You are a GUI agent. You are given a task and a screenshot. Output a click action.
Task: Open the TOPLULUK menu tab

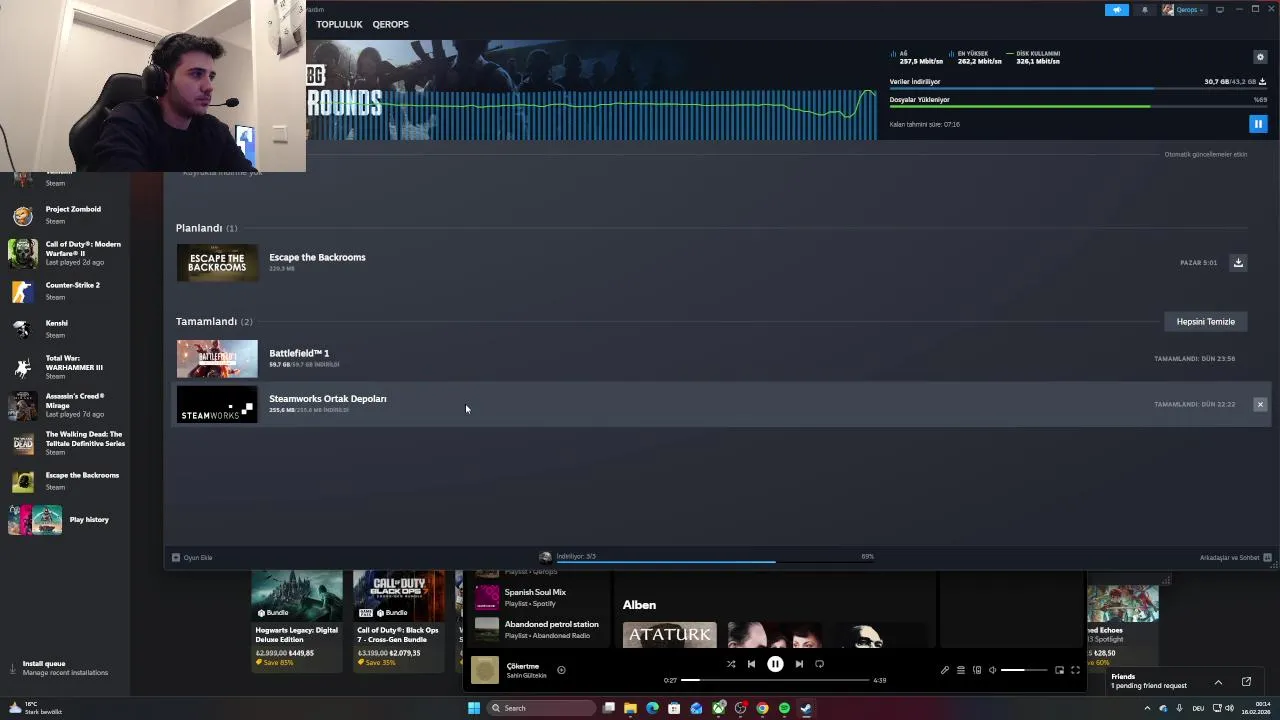(x=339, y=24)
